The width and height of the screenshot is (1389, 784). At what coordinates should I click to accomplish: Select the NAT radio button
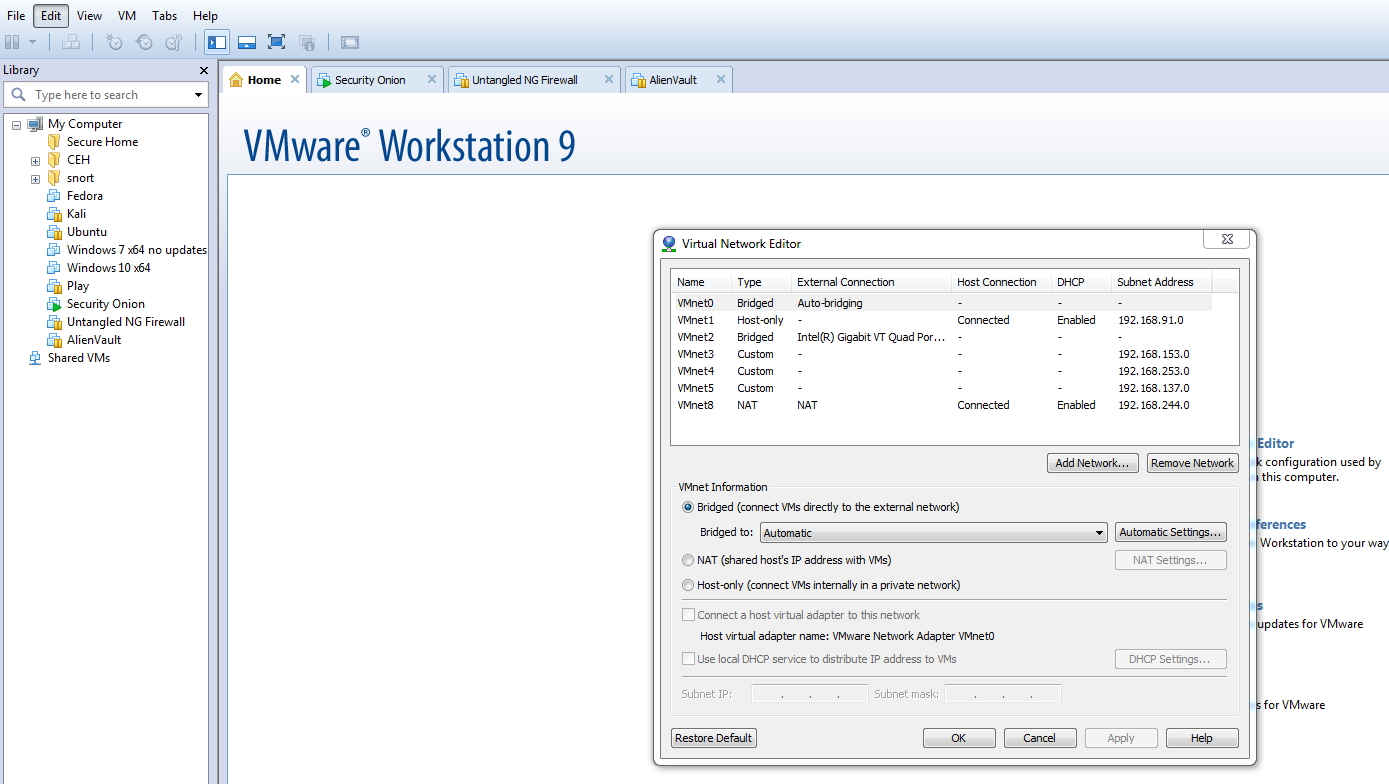pyautogui.click(x=688, y=560)
